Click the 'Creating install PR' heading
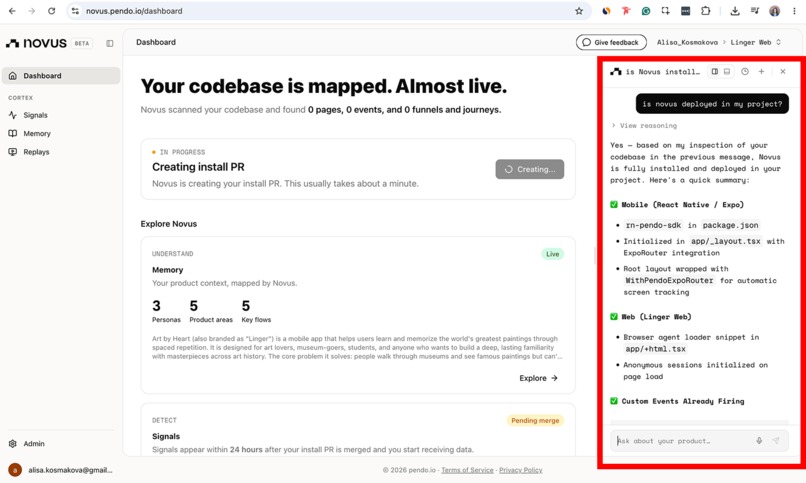This screenshot has height=483, width=806. [x=198, y=167]
